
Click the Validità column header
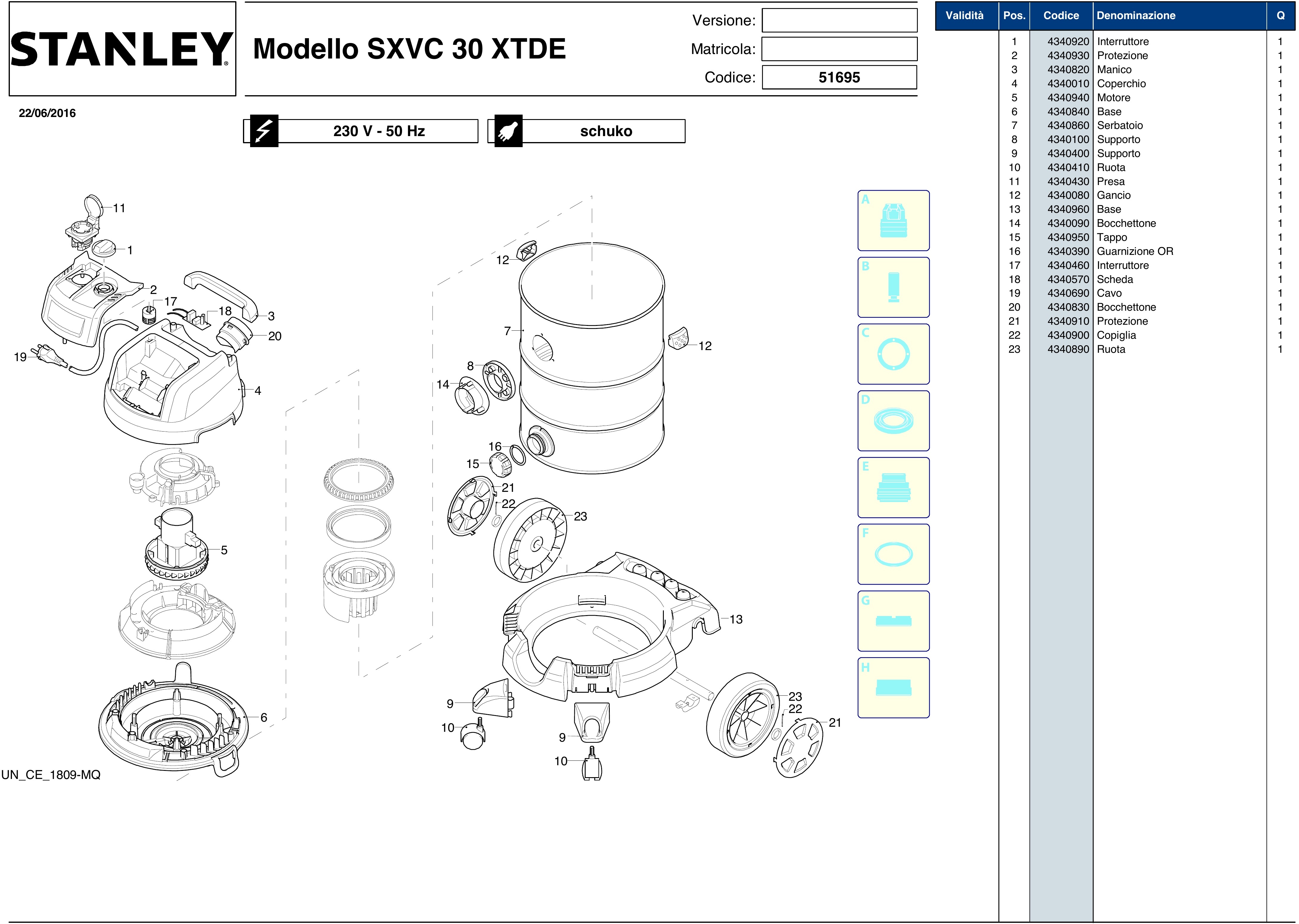(964, 16)
